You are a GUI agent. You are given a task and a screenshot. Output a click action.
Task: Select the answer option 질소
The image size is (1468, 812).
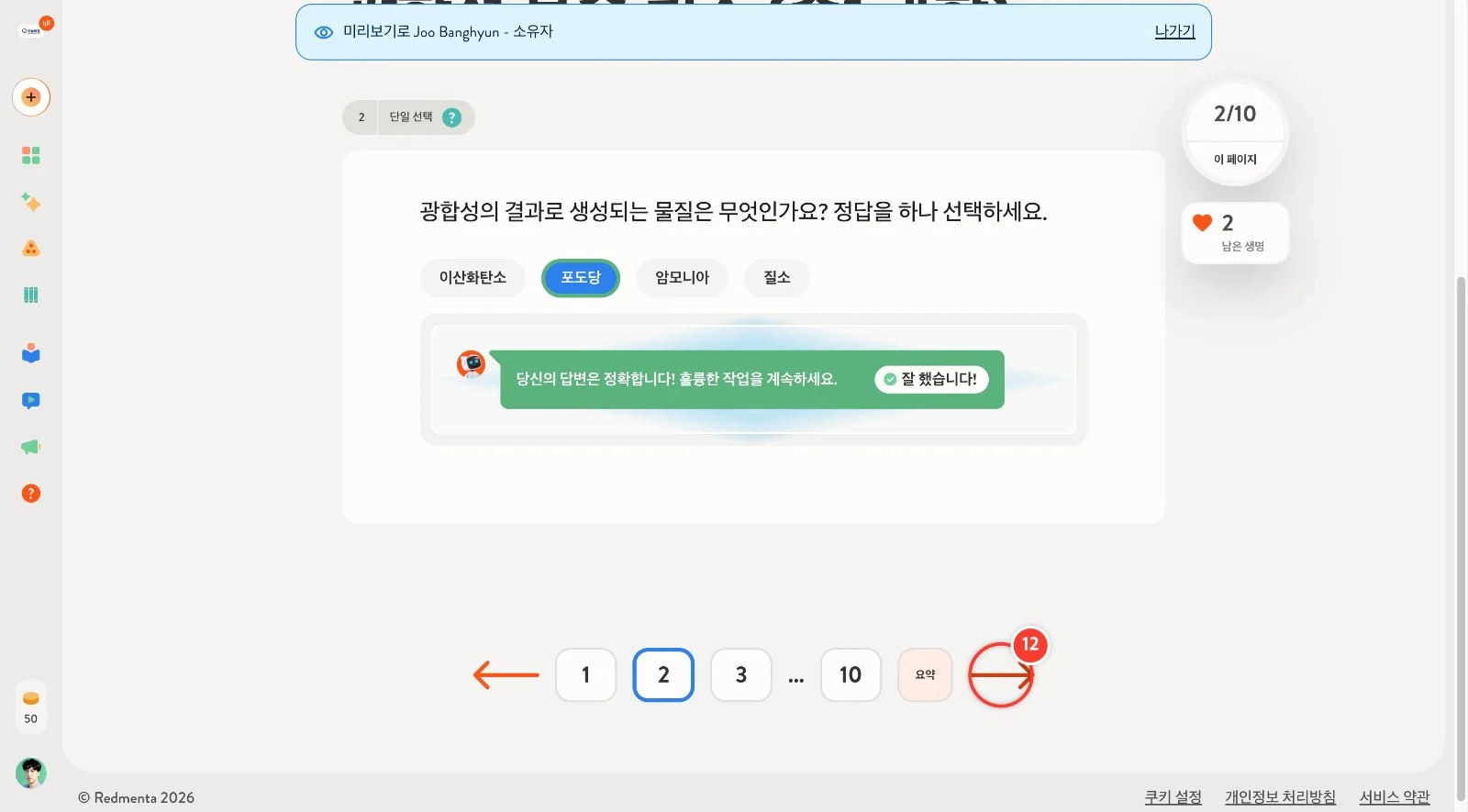(x=777, y=278)
